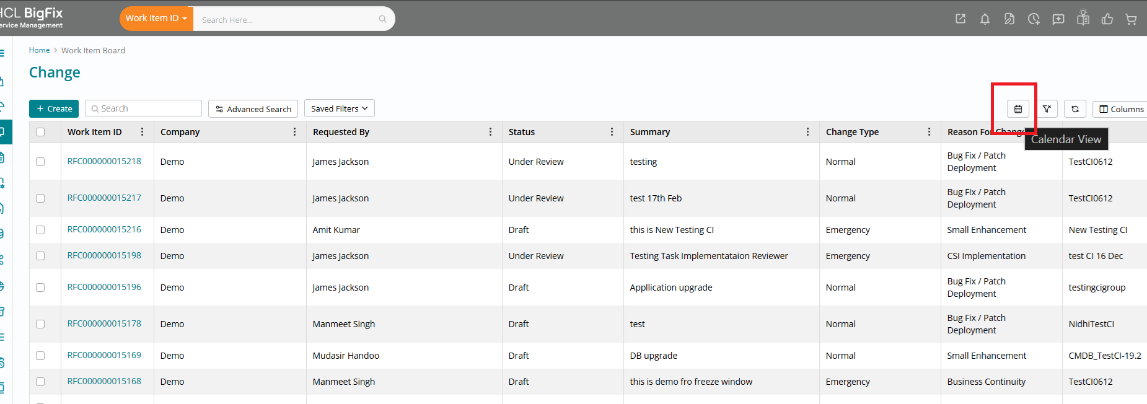Open the Status column options menu
Viewport: 1147px width, 404px height.
coord(612,132)
